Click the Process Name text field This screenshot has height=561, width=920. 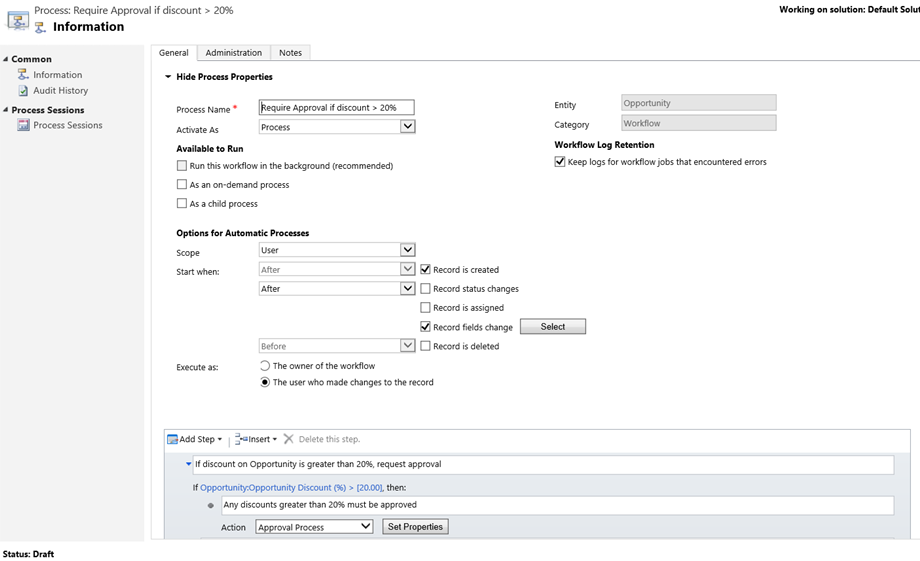coord(336,108)
